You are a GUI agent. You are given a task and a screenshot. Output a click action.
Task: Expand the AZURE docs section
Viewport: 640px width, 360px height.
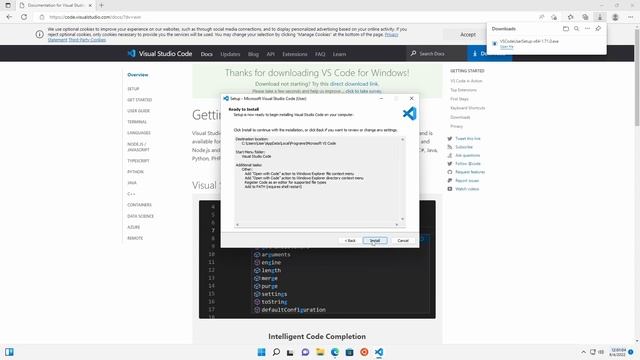tap(133, 227)
